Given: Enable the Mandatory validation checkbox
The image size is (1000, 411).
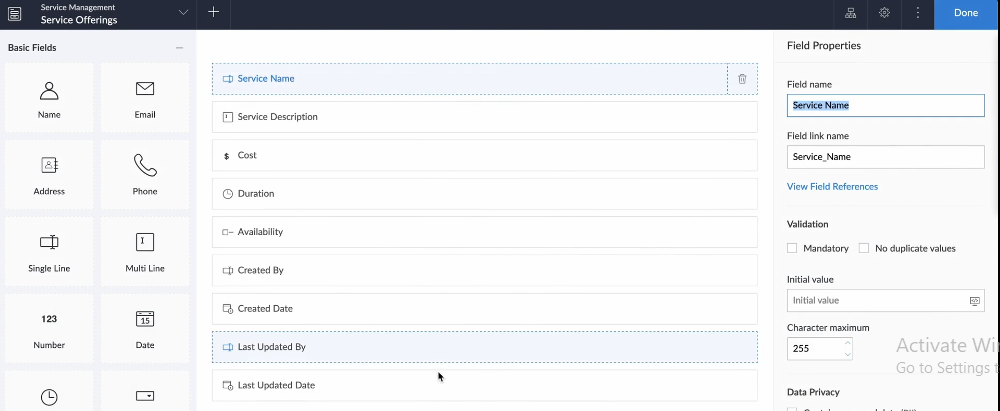Looking at the screenshot, I should point(792,248).
